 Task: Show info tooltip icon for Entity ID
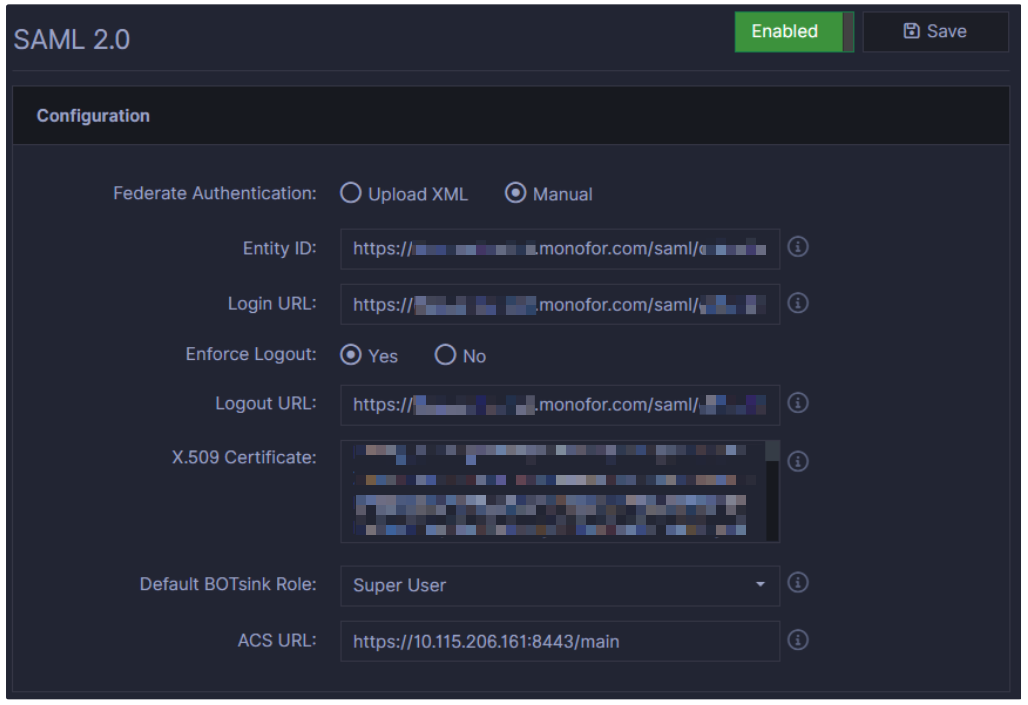coord(798,248)
